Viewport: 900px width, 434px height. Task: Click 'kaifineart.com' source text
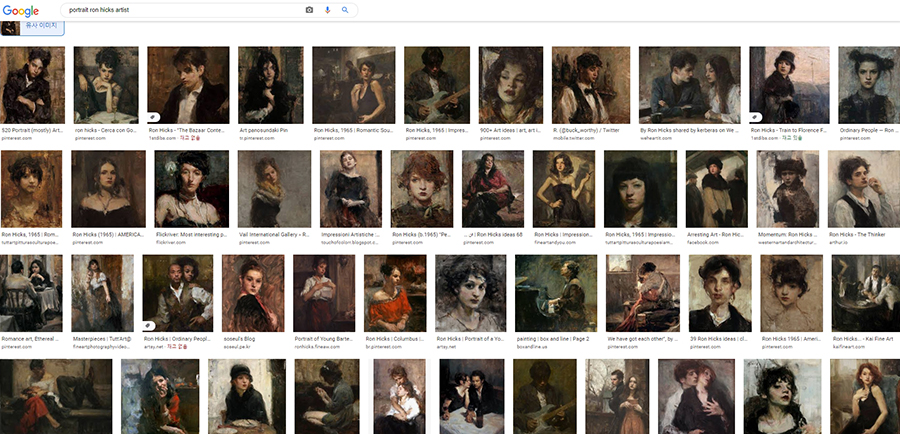(848, 347)
